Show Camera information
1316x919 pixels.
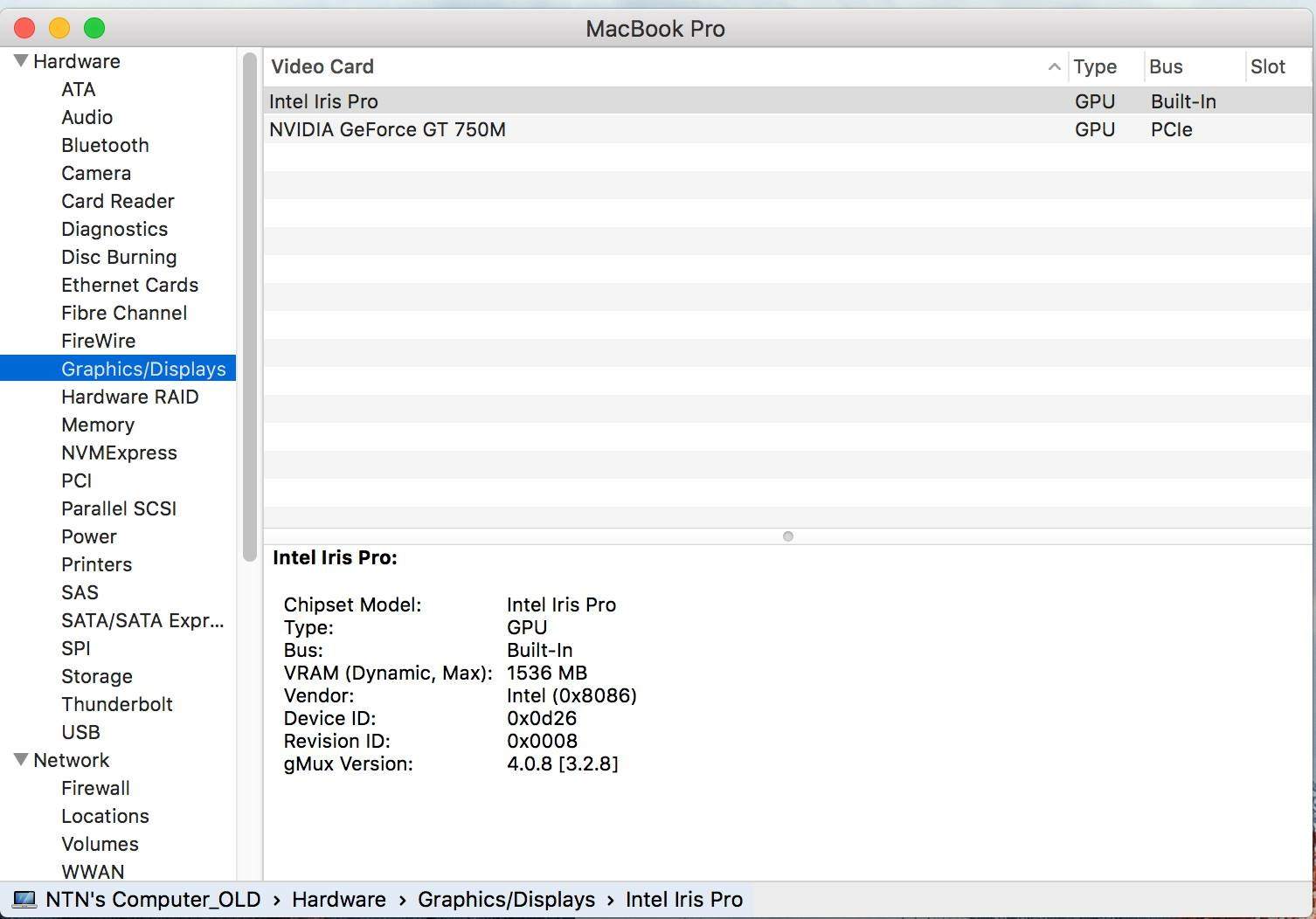click(x=96, y=173)
